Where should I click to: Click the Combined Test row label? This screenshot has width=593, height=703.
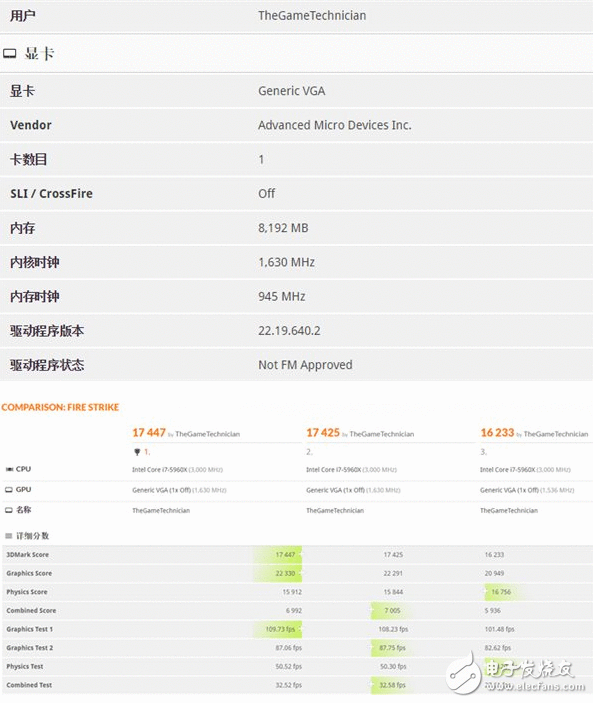pos(29,685)
